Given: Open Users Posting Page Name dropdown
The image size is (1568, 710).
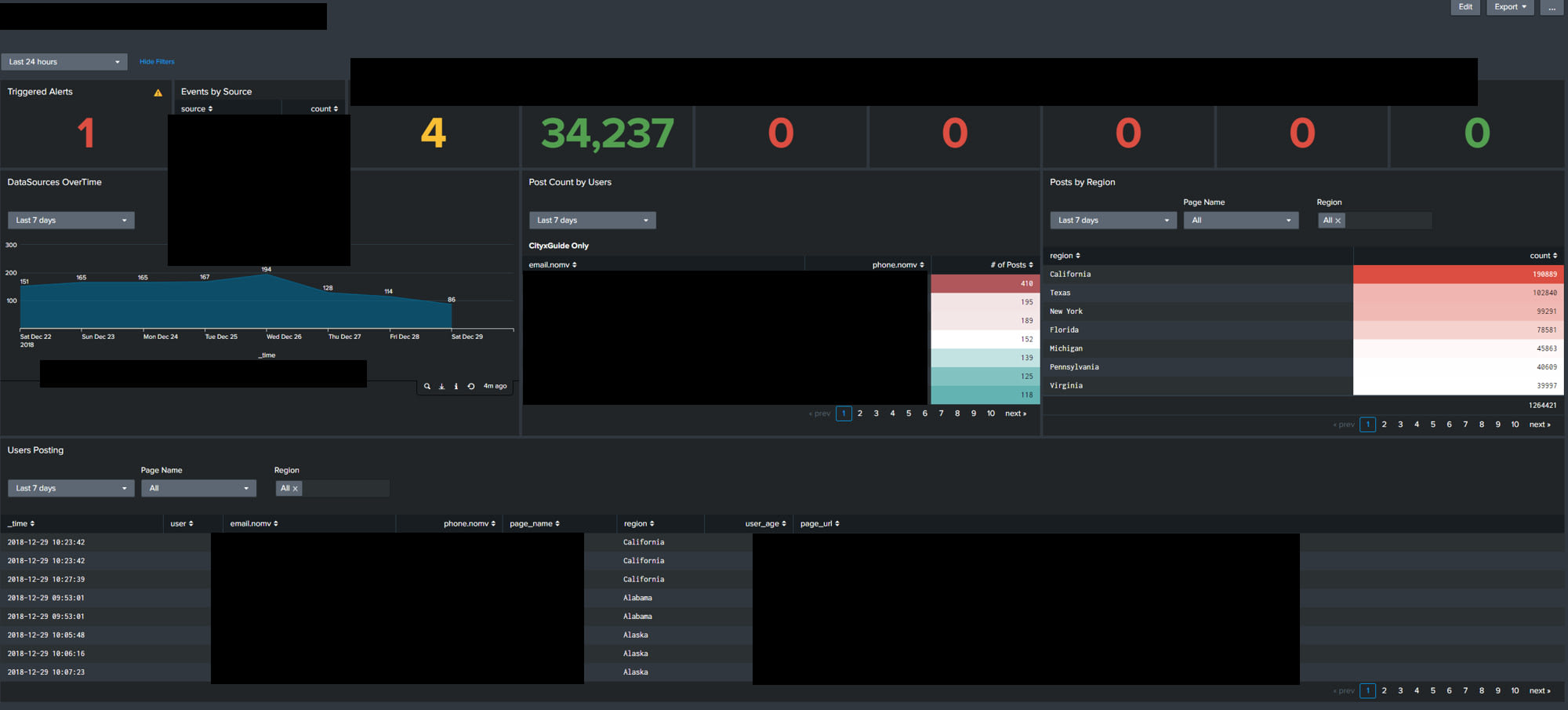Looking at the screenshot, I should 199,489.
